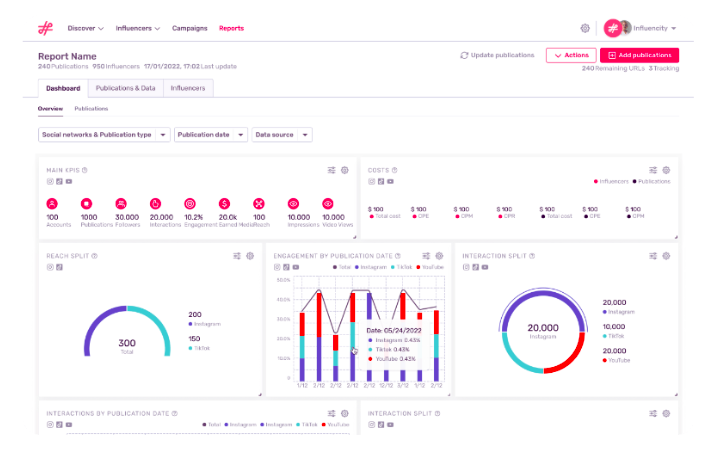
Task: Click Update publications link
Action: [x=499, y=55]
